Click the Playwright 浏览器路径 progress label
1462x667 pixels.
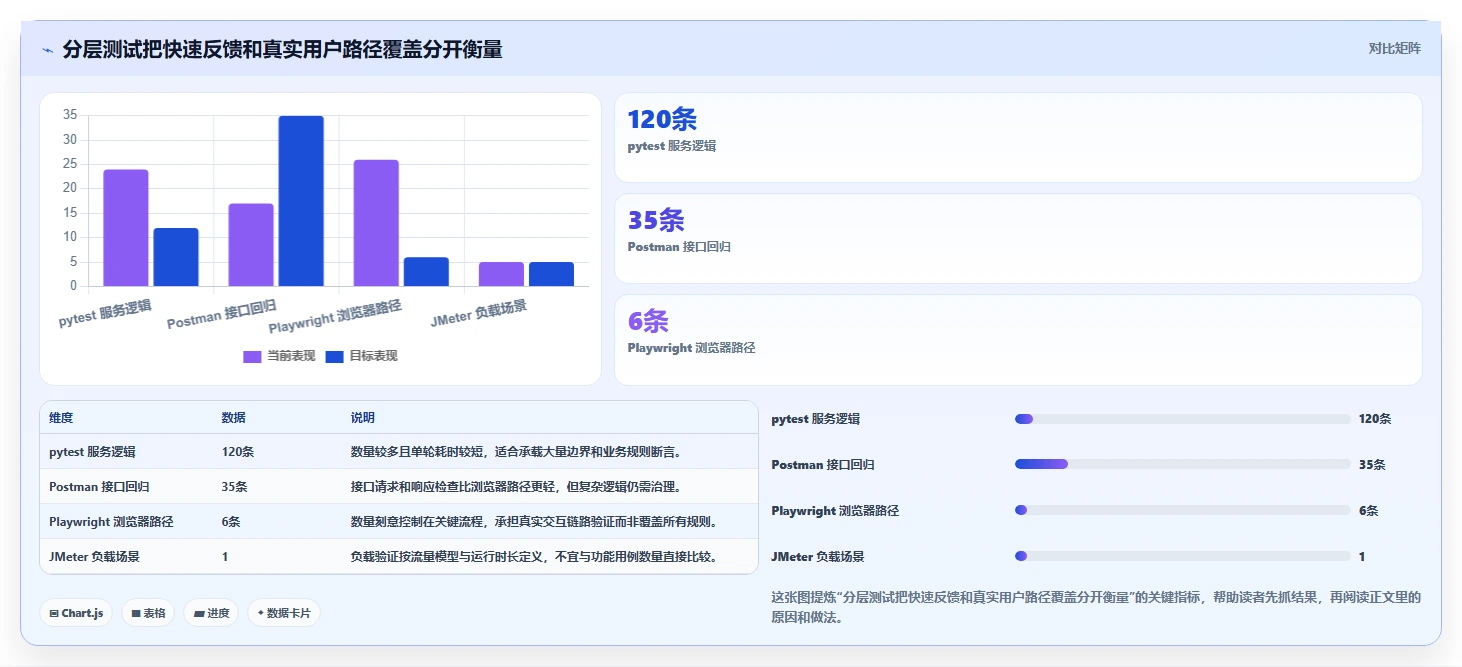point(835,511)
